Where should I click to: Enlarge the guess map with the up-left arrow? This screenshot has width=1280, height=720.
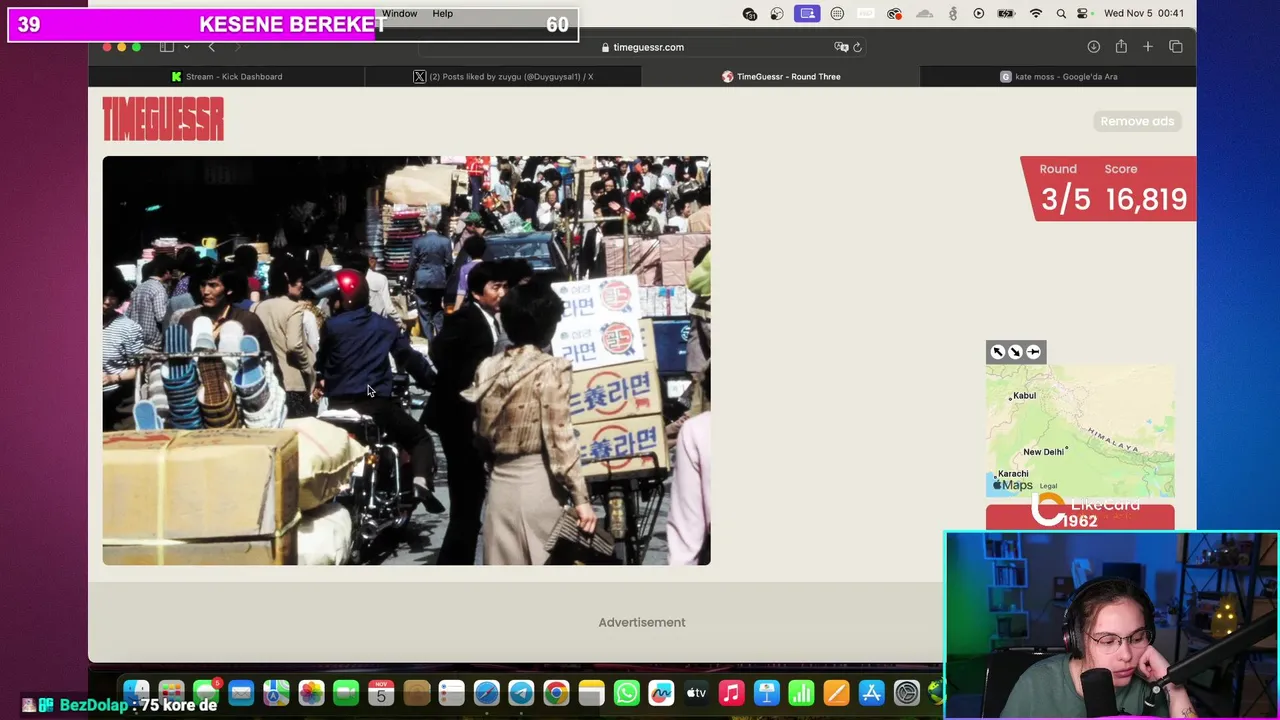(x=997, y=352)
